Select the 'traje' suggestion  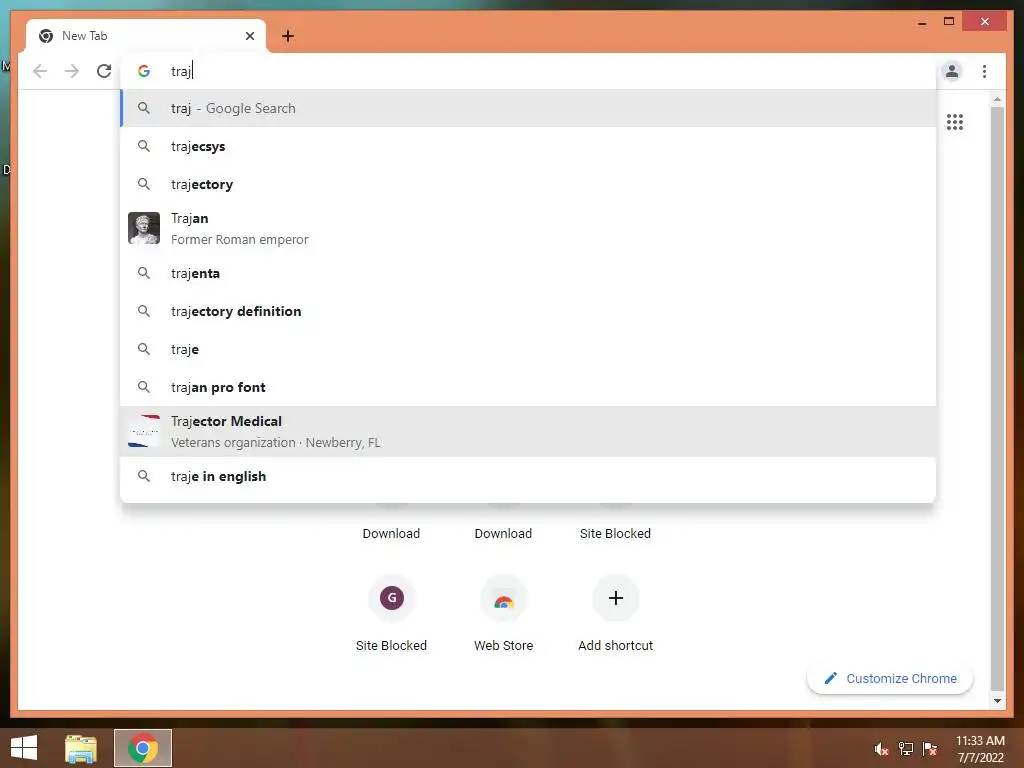pos(528,349)
